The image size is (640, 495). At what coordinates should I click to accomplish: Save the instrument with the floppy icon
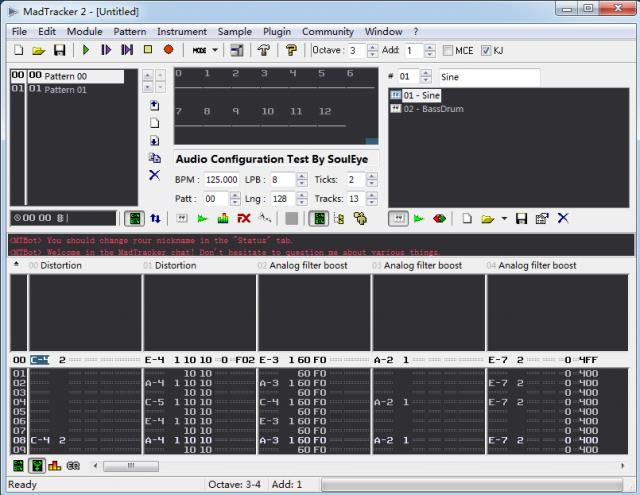[x=521, y=219]
